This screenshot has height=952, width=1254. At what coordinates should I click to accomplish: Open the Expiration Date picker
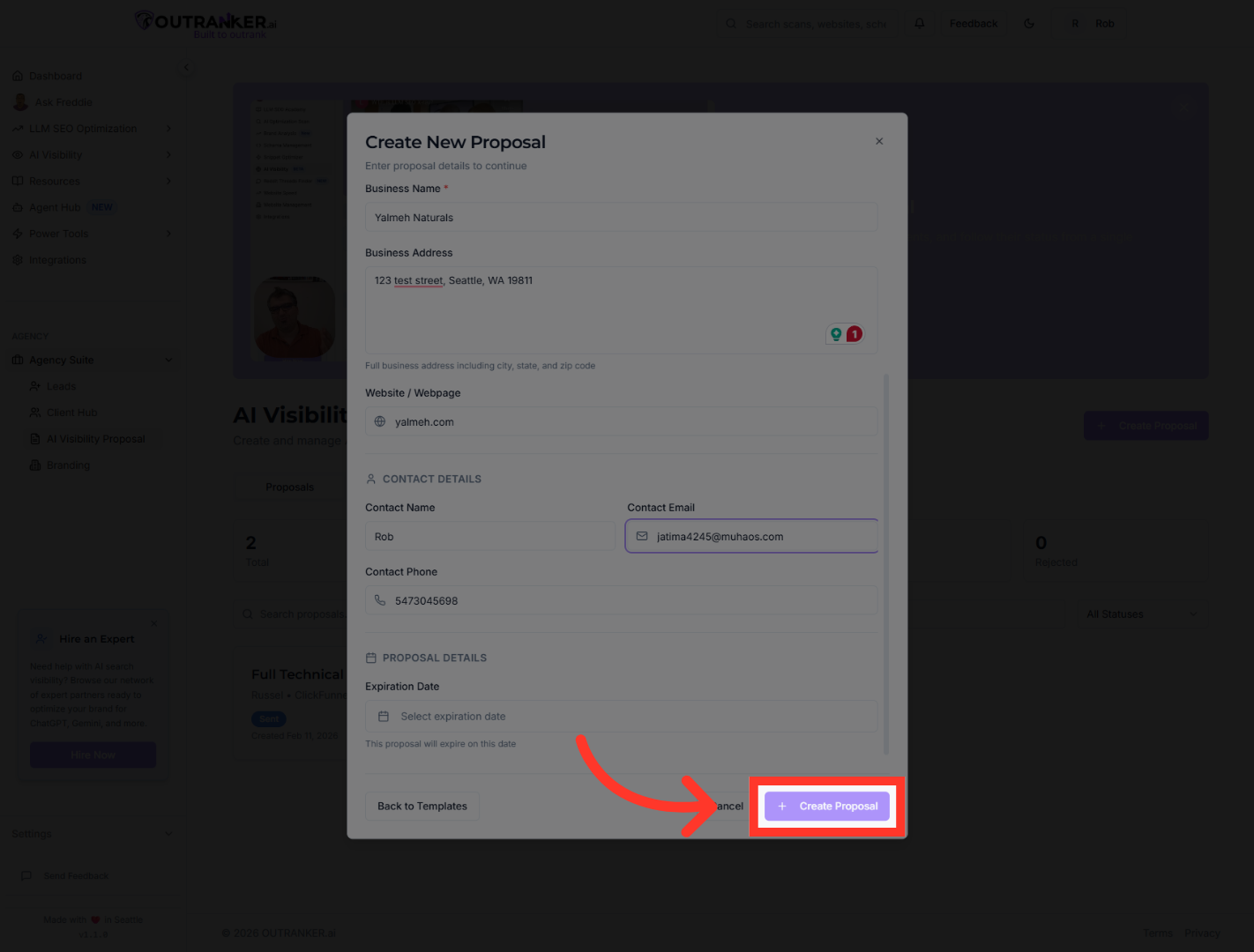pyautogui.click(x=621, y=717)
